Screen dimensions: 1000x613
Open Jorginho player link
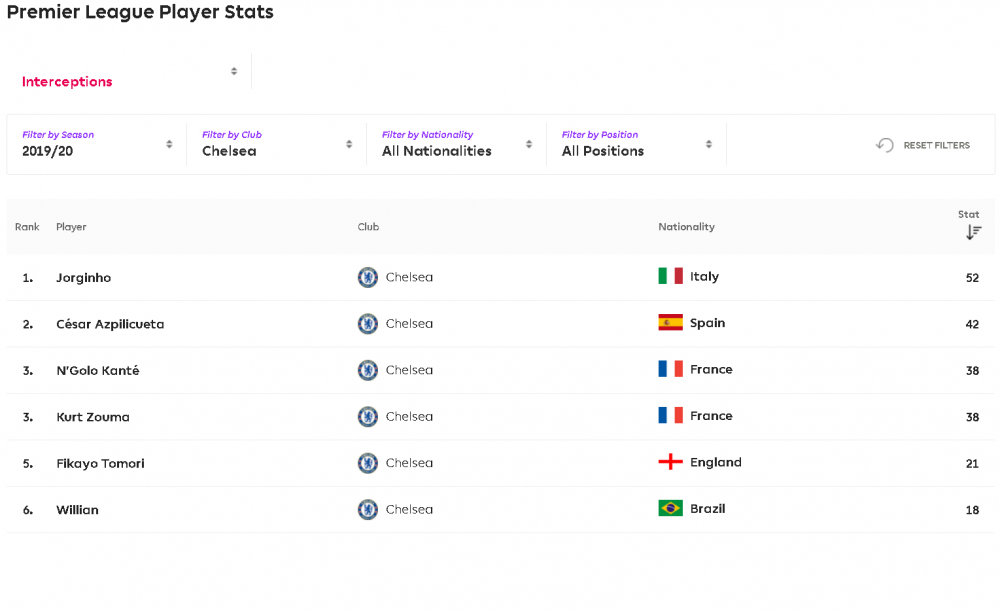click(x=84, y=277)
